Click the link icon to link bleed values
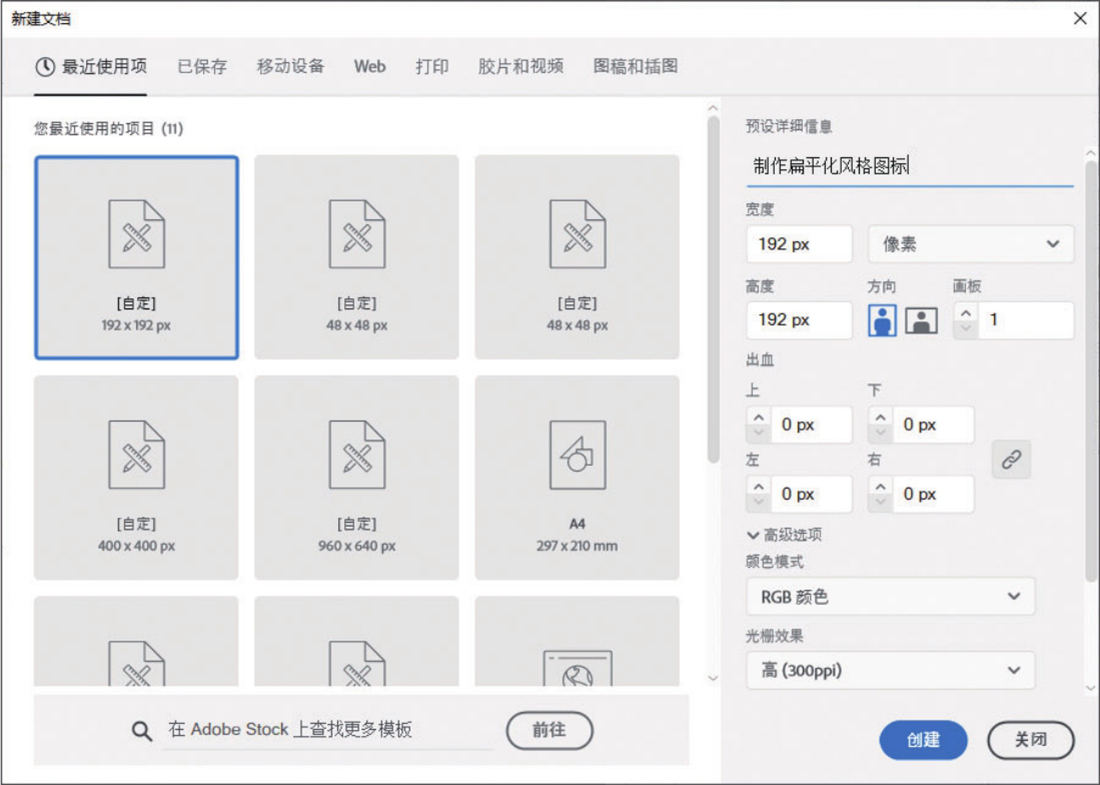This screenshot has width=1100, height=785. pos(1011,459)
